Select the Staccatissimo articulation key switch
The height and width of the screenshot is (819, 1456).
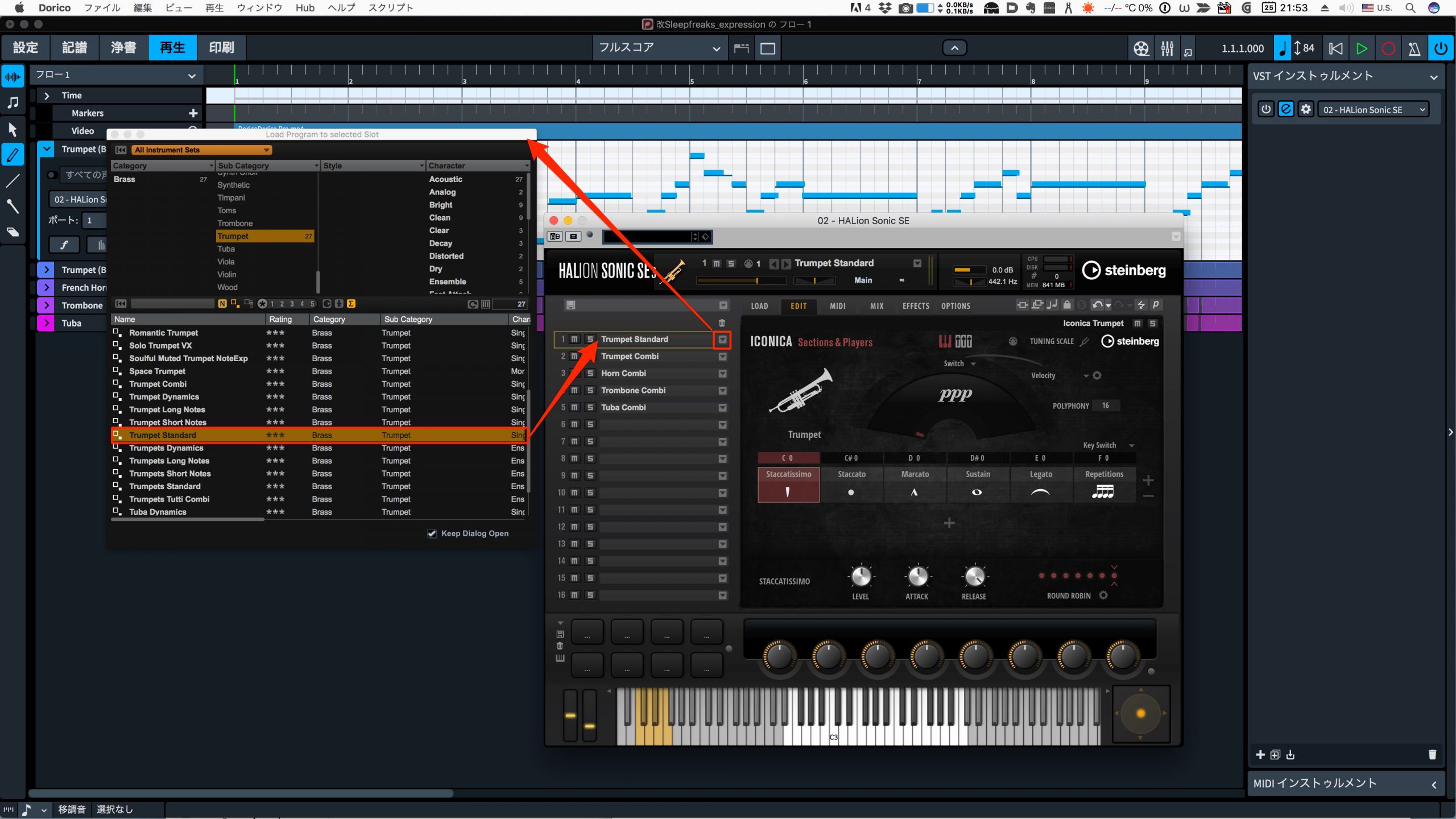(x=788, y=484)
